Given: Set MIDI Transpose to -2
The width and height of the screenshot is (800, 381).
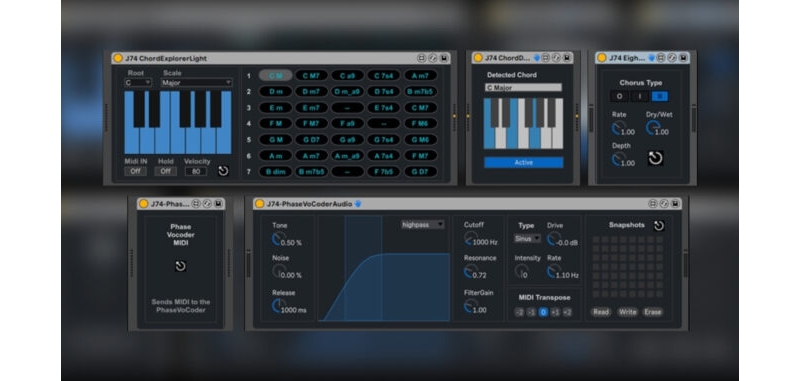Looking at the screenshot, I should point(519,312).
